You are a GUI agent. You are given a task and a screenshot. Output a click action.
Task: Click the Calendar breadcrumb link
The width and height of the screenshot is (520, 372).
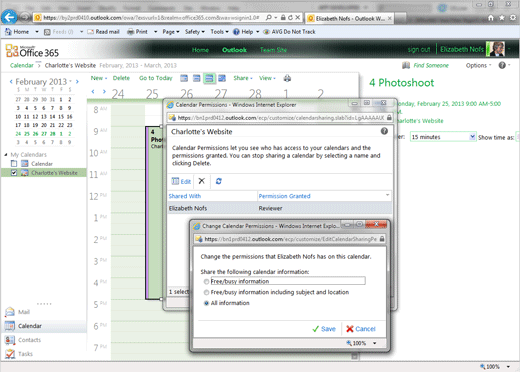(22, 65)
